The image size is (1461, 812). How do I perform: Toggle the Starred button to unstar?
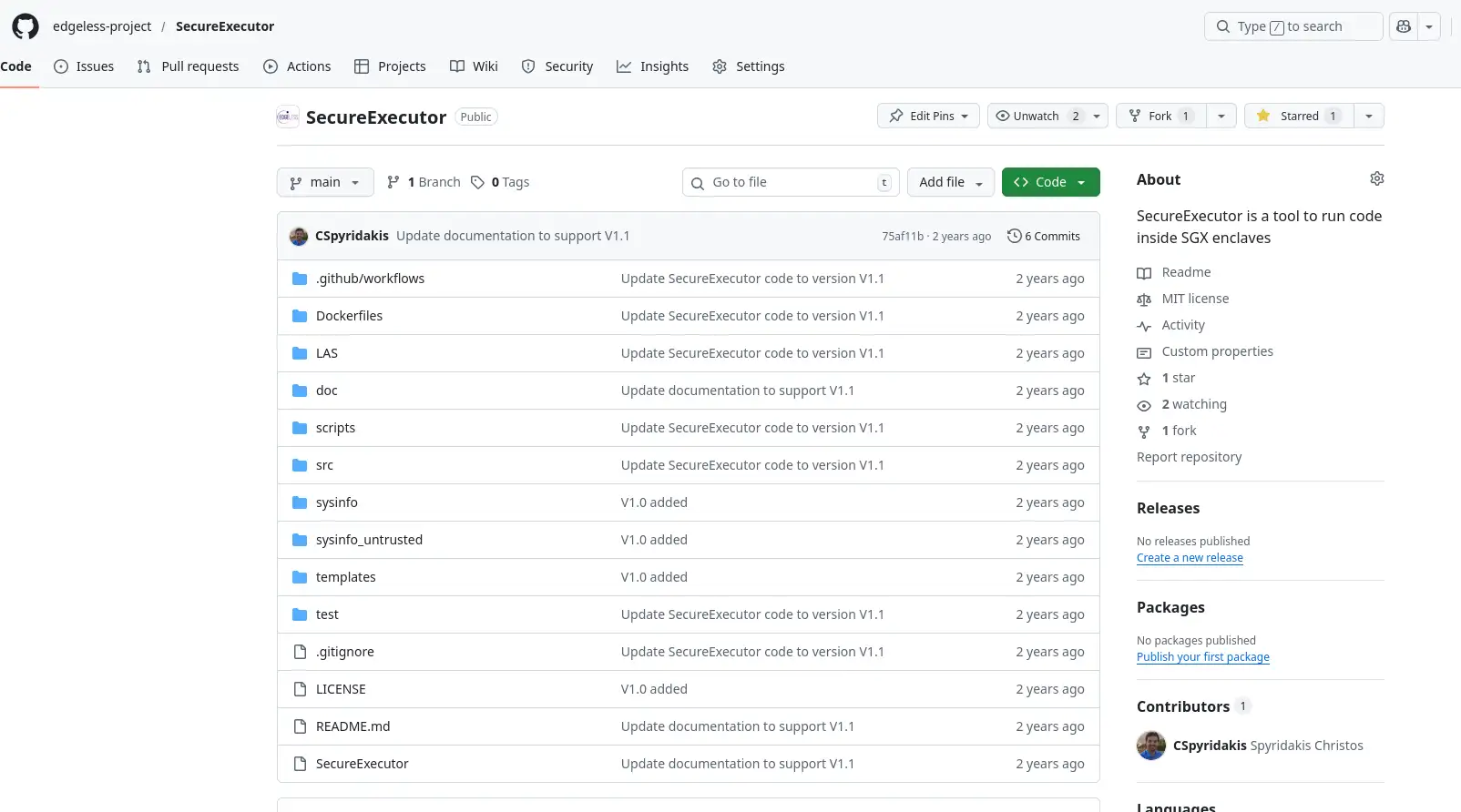coord(1299,117)
